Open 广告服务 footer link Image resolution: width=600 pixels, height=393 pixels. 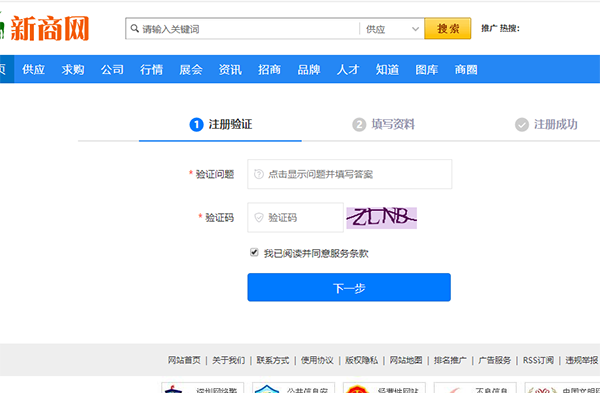[495, 360]
